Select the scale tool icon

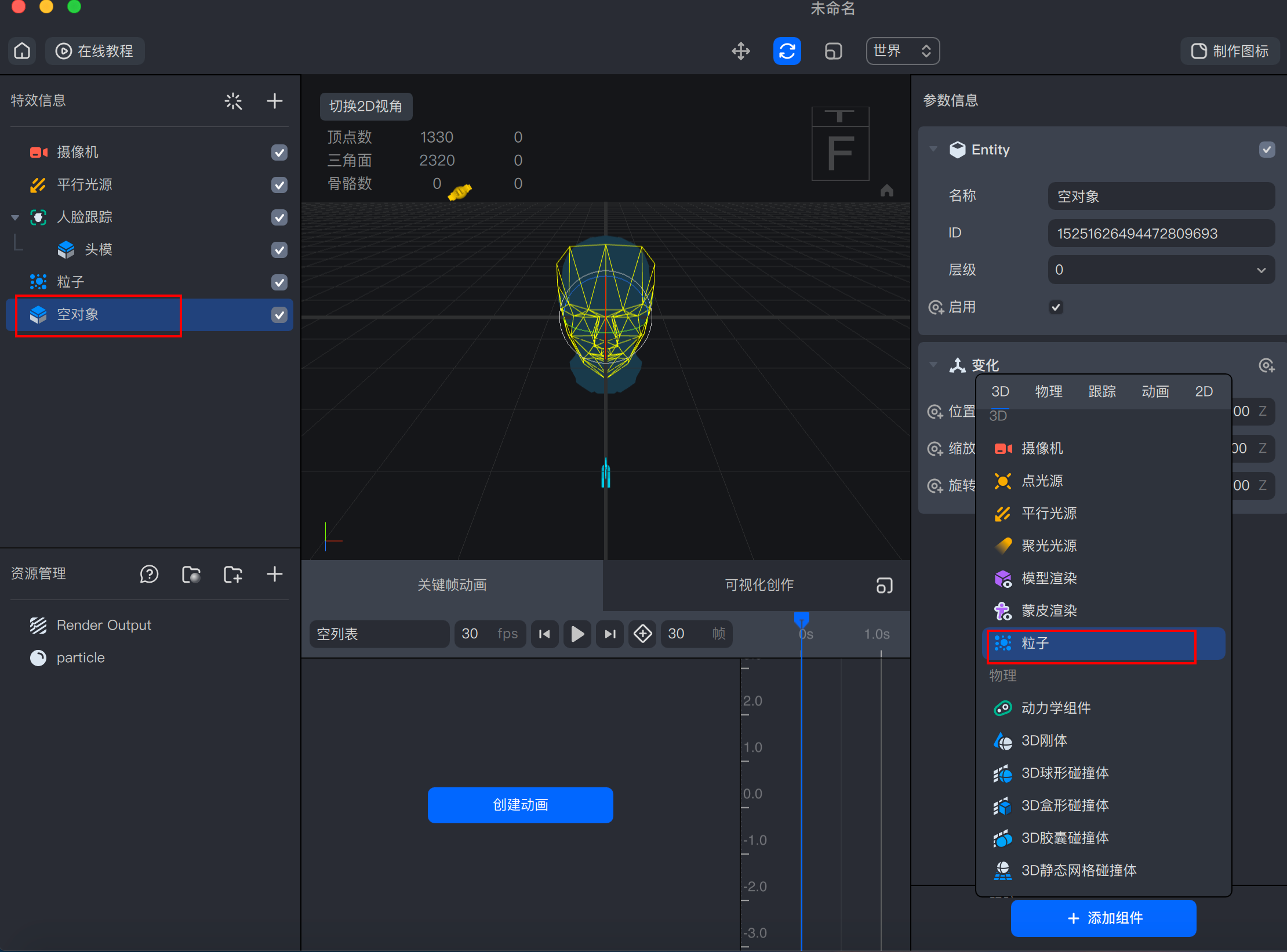pyautogui.click(x=833, y=51)
